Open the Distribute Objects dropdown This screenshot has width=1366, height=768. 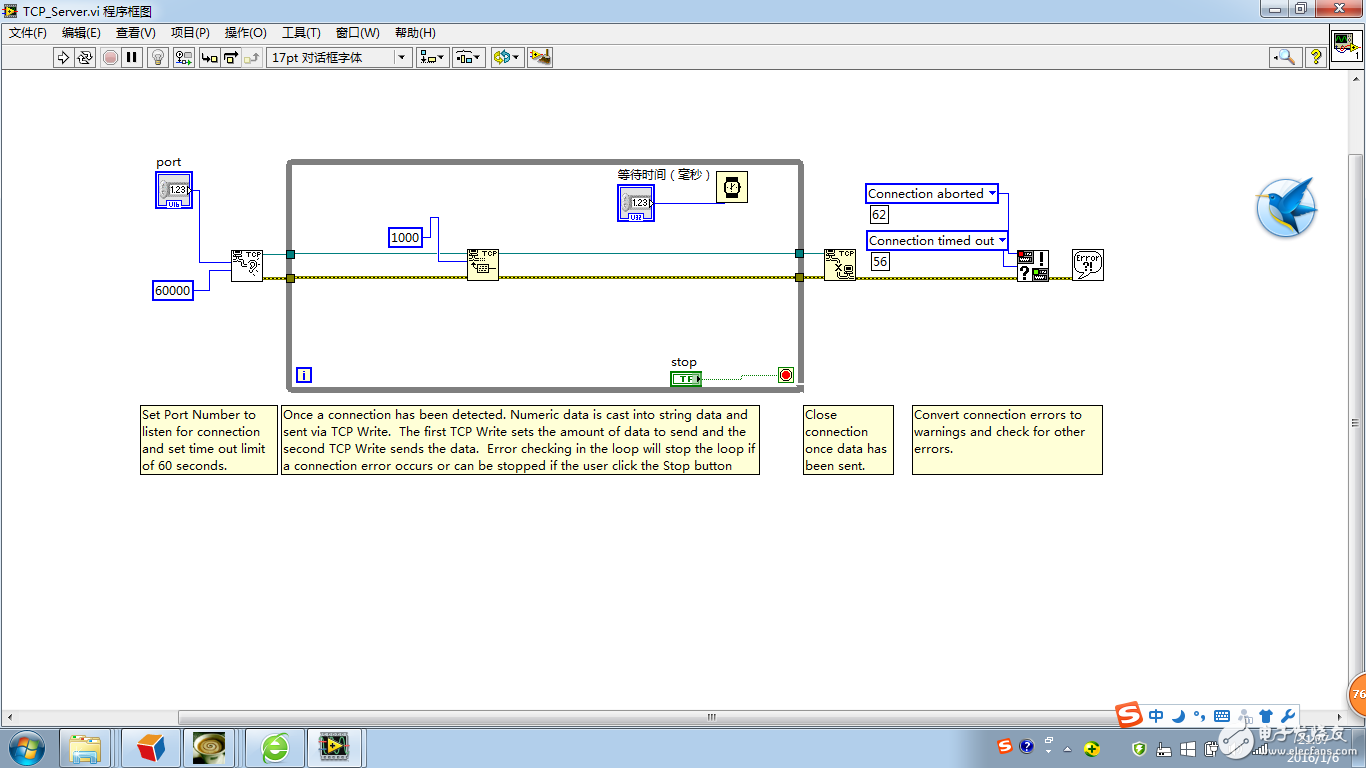point(469,57)
